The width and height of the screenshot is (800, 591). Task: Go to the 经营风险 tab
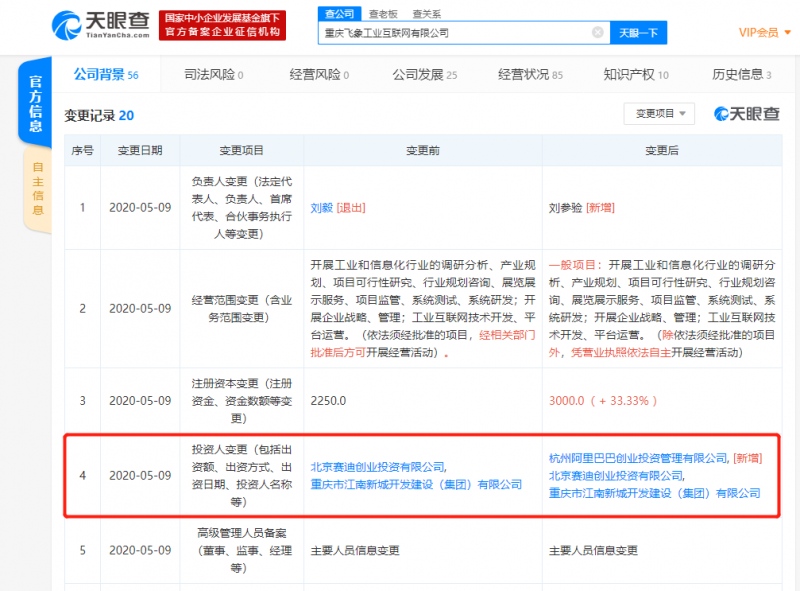(x=318, y=75)
